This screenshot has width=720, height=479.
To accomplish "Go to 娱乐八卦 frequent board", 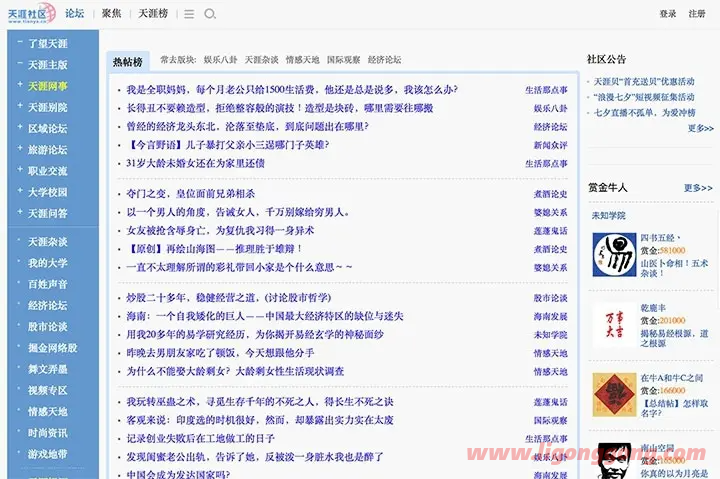I will click(x=220, y=60).
